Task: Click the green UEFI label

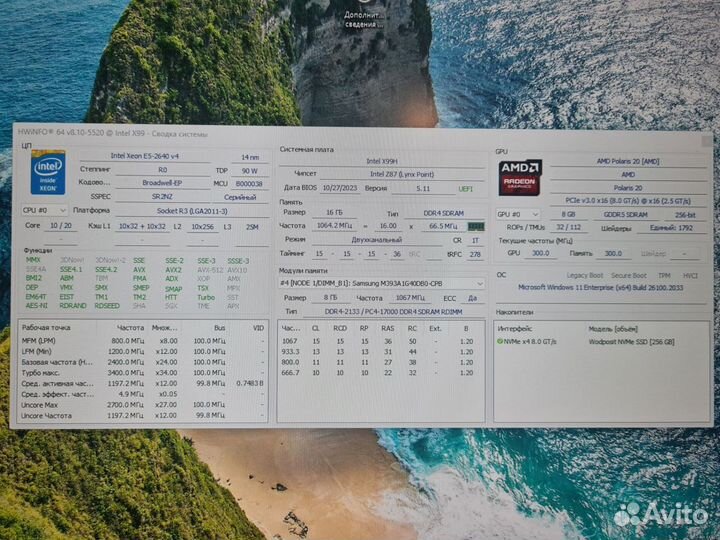Action: [466, 189]
